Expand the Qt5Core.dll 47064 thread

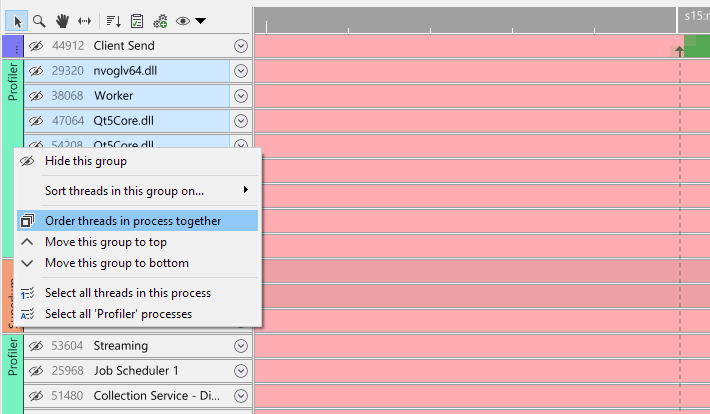click(x=240, y=121)
